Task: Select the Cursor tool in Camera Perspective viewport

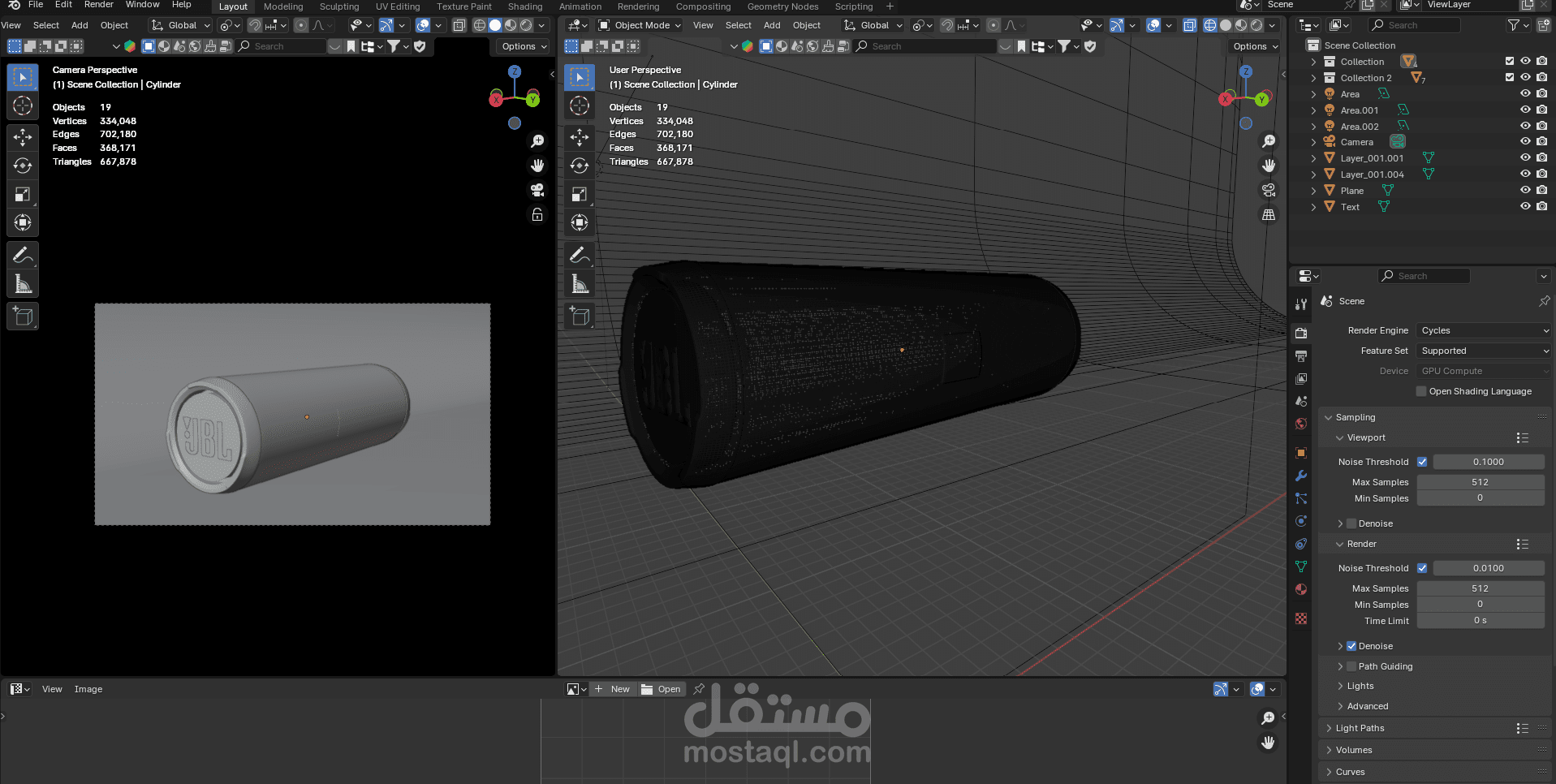Action: tap(23, 106)
